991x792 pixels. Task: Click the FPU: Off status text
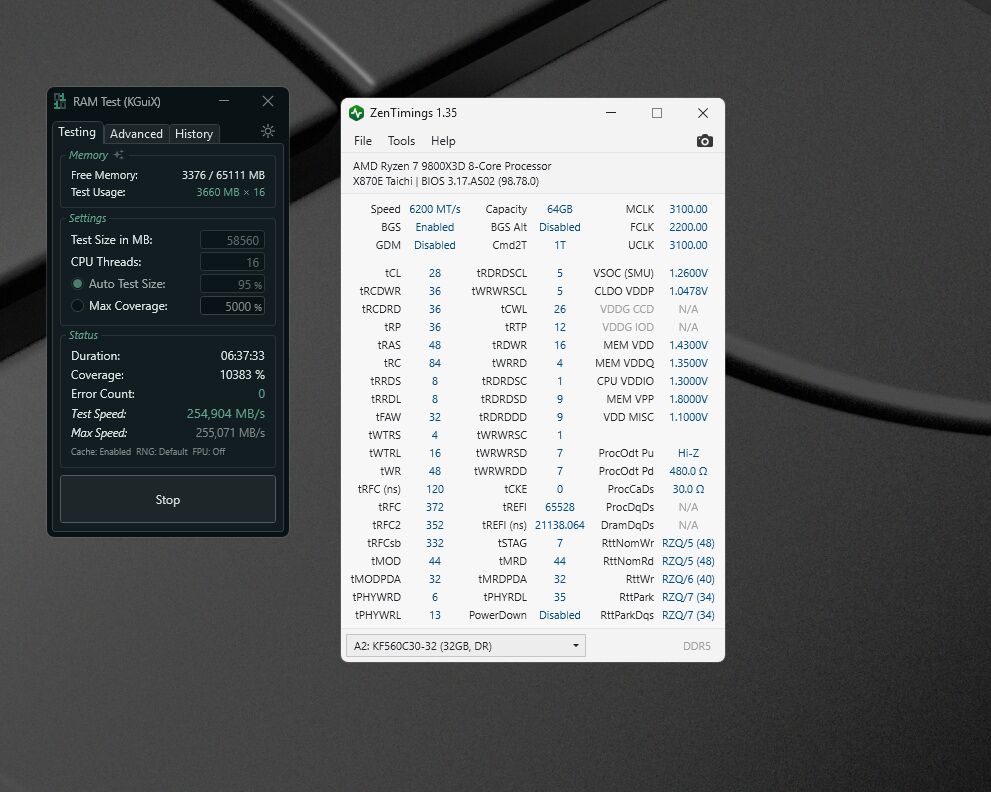coord(209,452)
